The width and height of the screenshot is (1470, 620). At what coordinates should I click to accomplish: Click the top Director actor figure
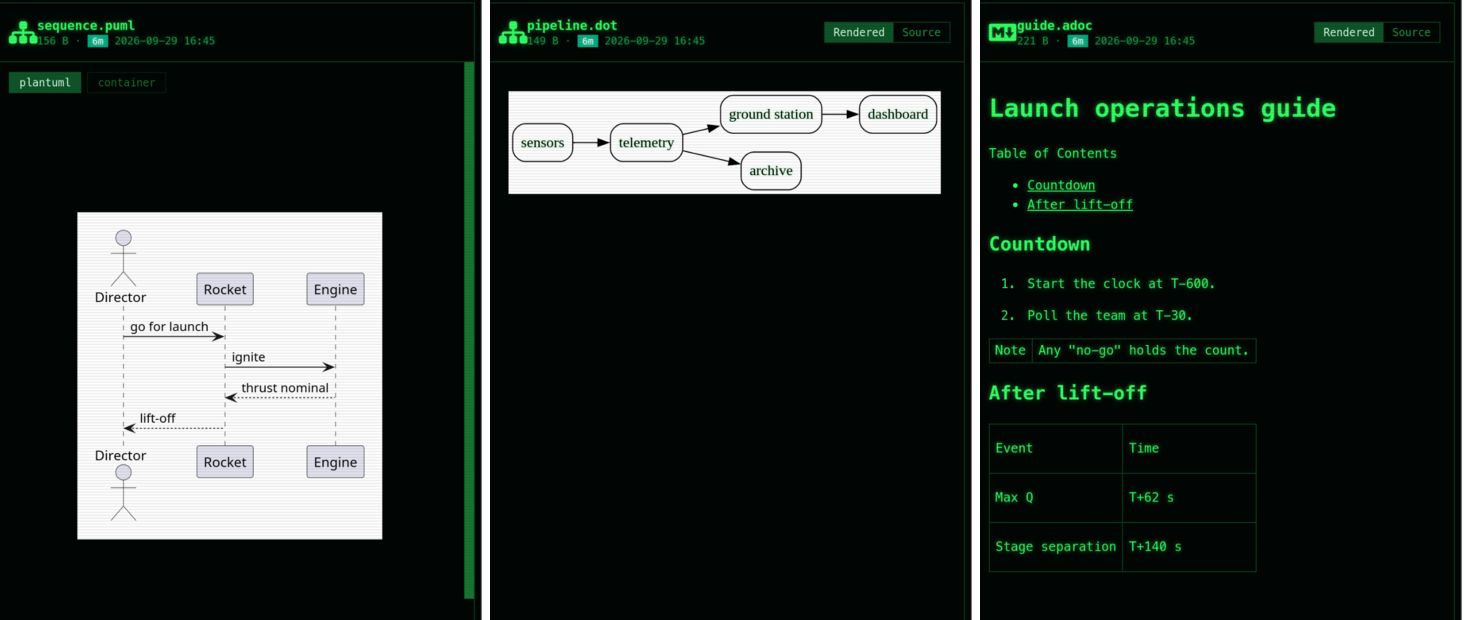pos(123,258)
